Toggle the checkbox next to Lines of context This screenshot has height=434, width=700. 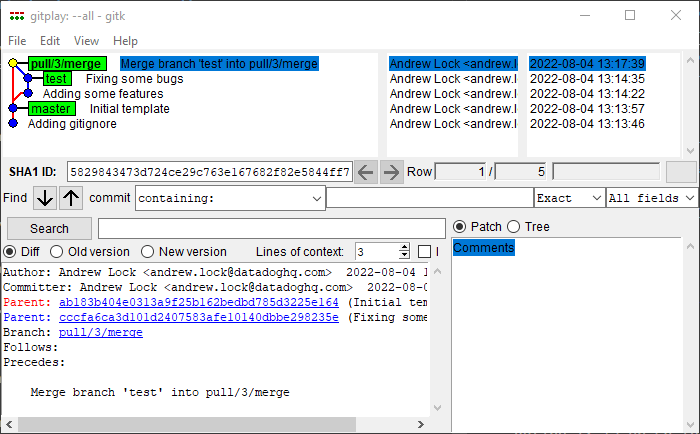click(425, 252)
